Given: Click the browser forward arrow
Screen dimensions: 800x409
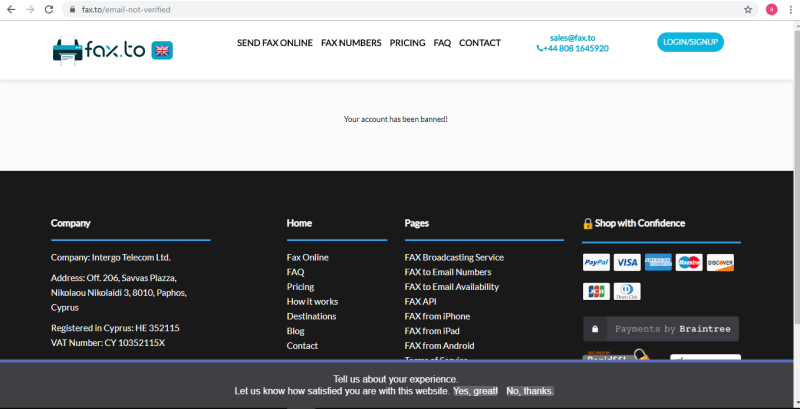Looking at the screenshot, I should tap(30, 10).
